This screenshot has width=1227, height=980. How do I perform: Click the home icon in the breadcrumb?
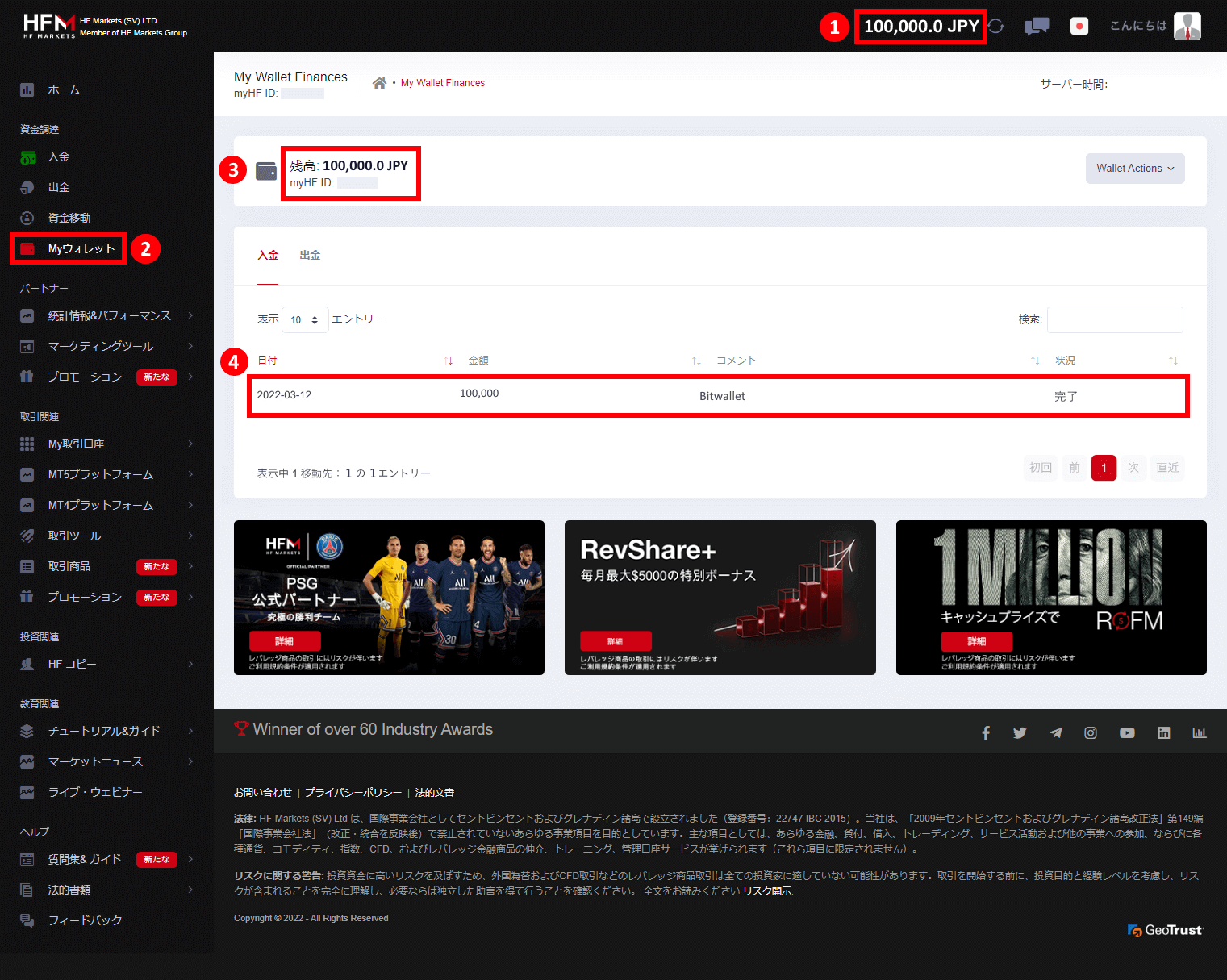(x=379, y=81)
